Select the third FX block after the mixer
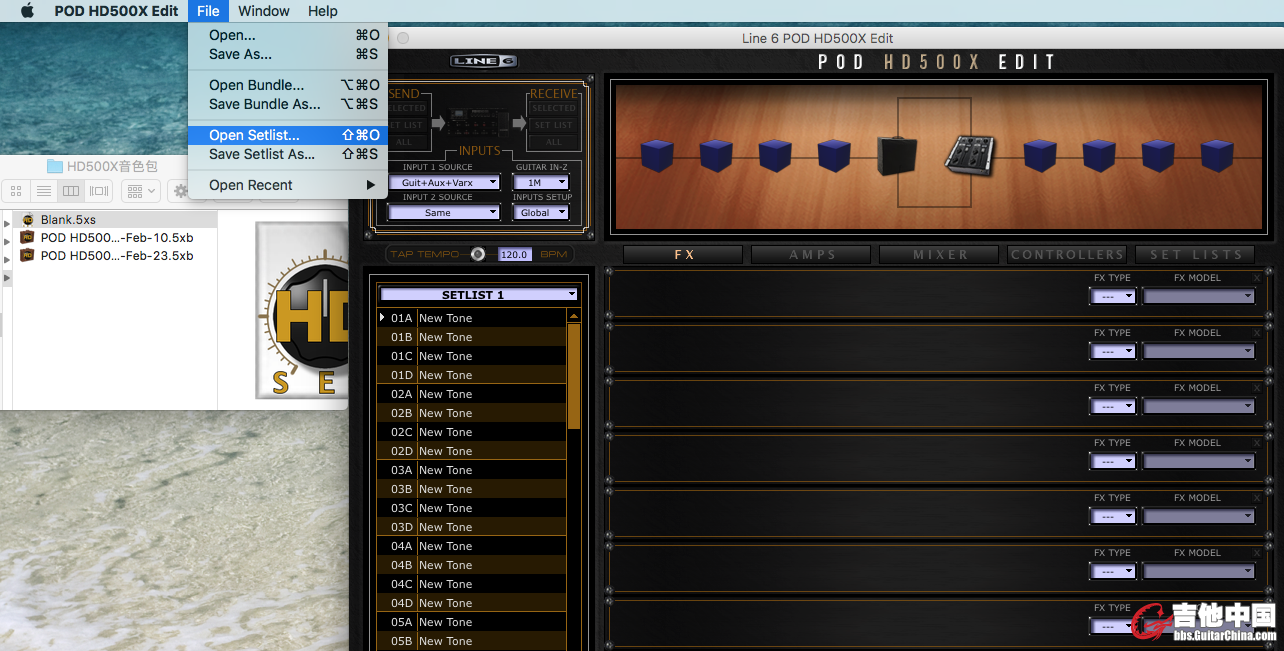Viewport: 1284px width, 651px height. pos(1158,157)
